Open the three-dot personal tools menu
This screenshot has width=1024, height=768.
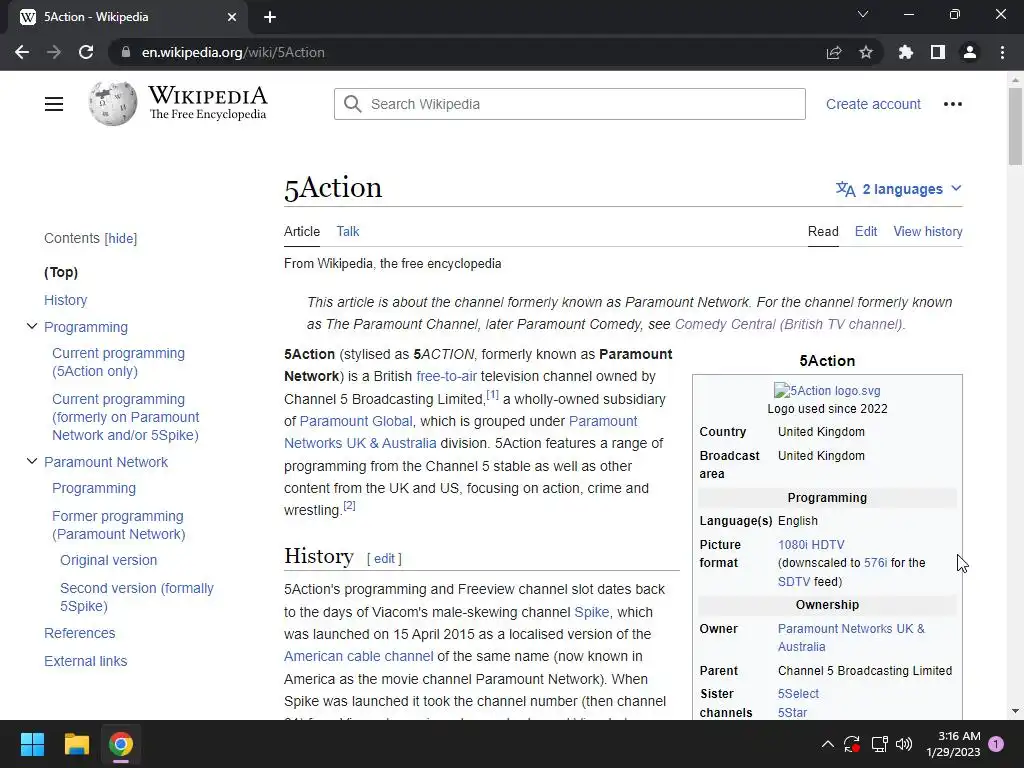953,104
